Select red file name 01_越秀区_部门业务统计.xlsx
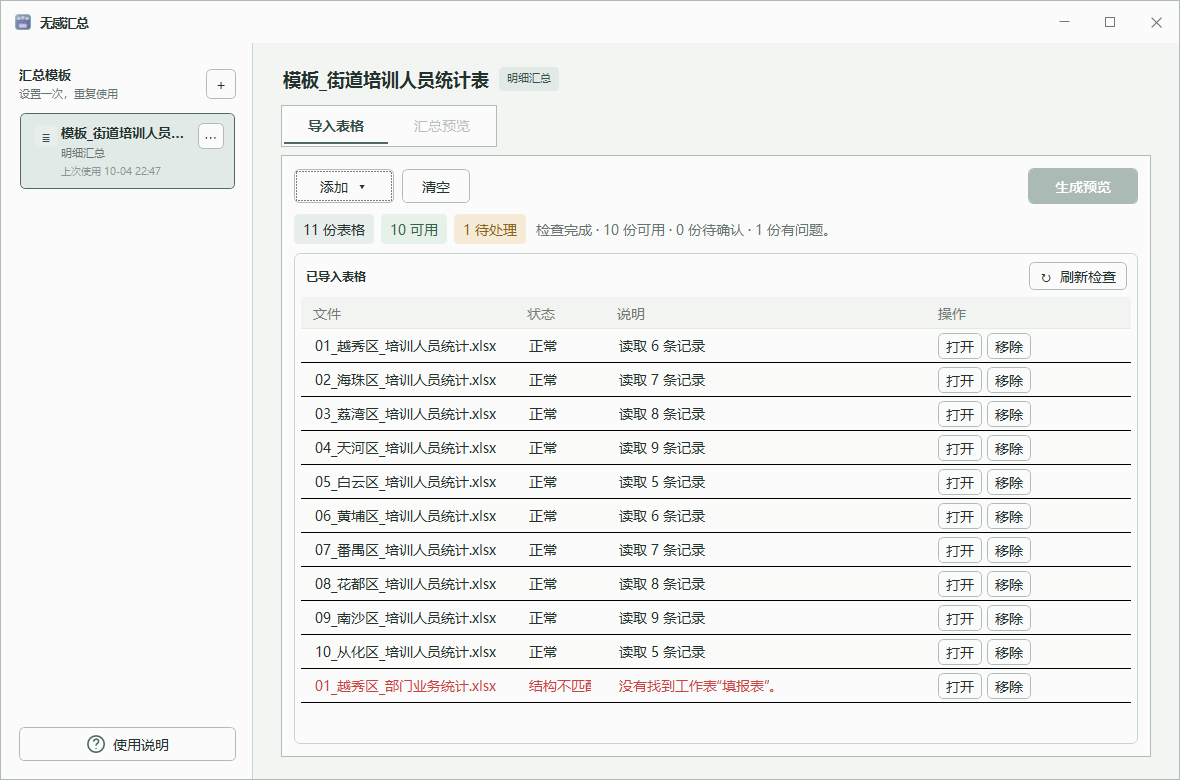 [x=406, y=686]
